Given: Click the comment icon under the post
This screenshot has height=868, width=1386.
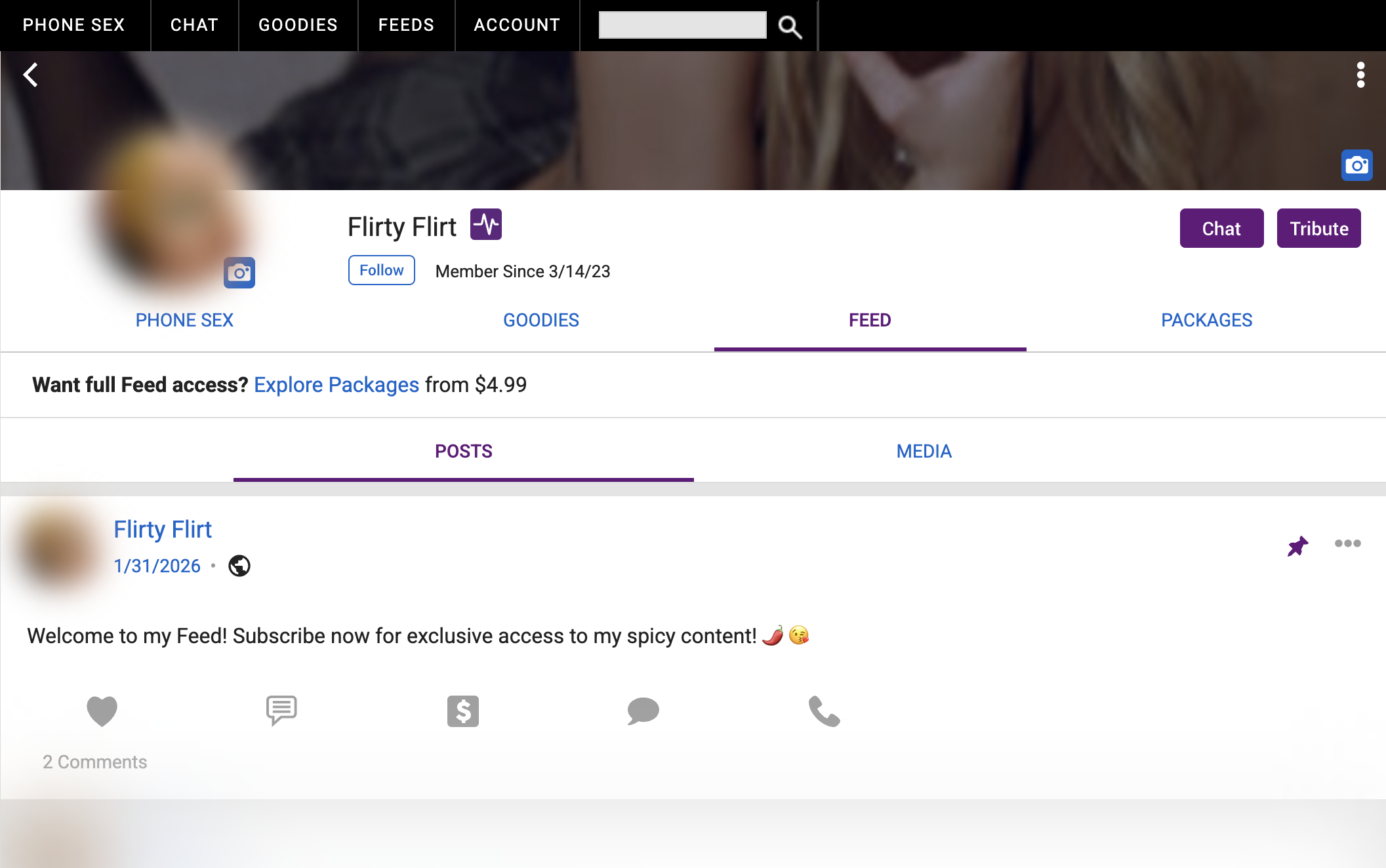Looking at the screenshot, I should [281, 711].
